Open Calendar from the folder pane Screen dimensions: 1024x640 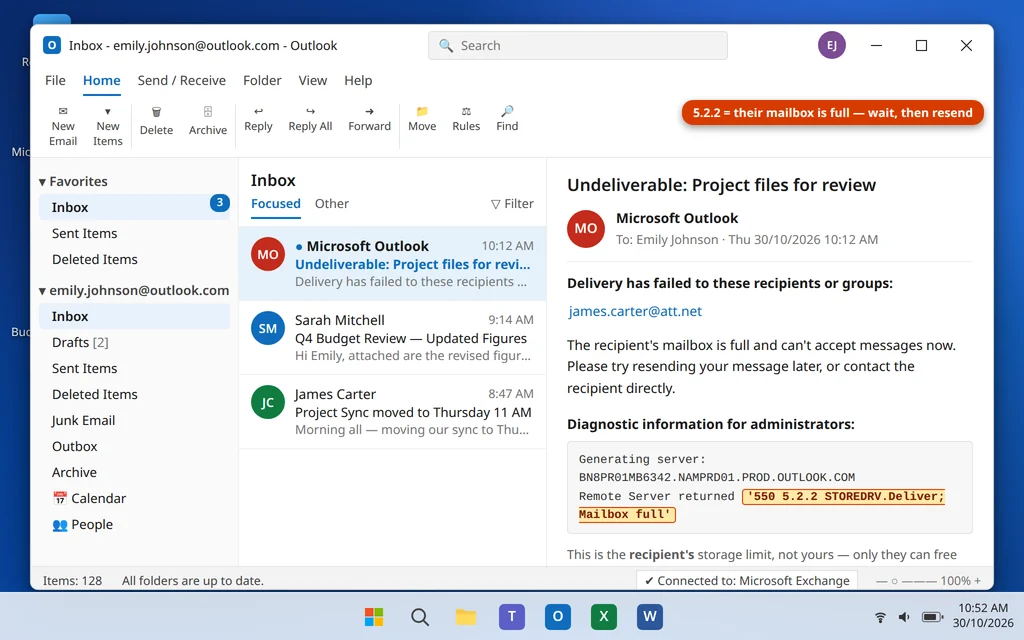134,498
